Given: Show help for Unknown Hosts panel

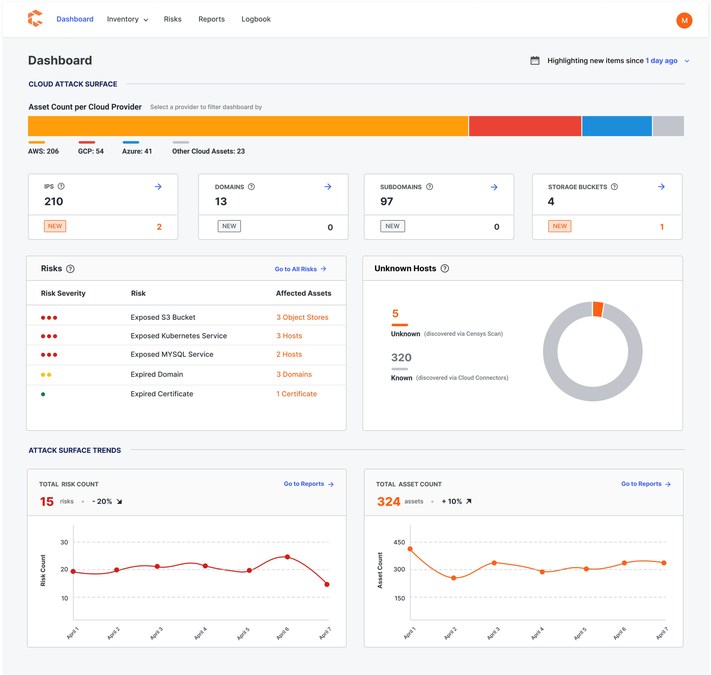Looking at the screenshot, I should click(x=445, y=268).
